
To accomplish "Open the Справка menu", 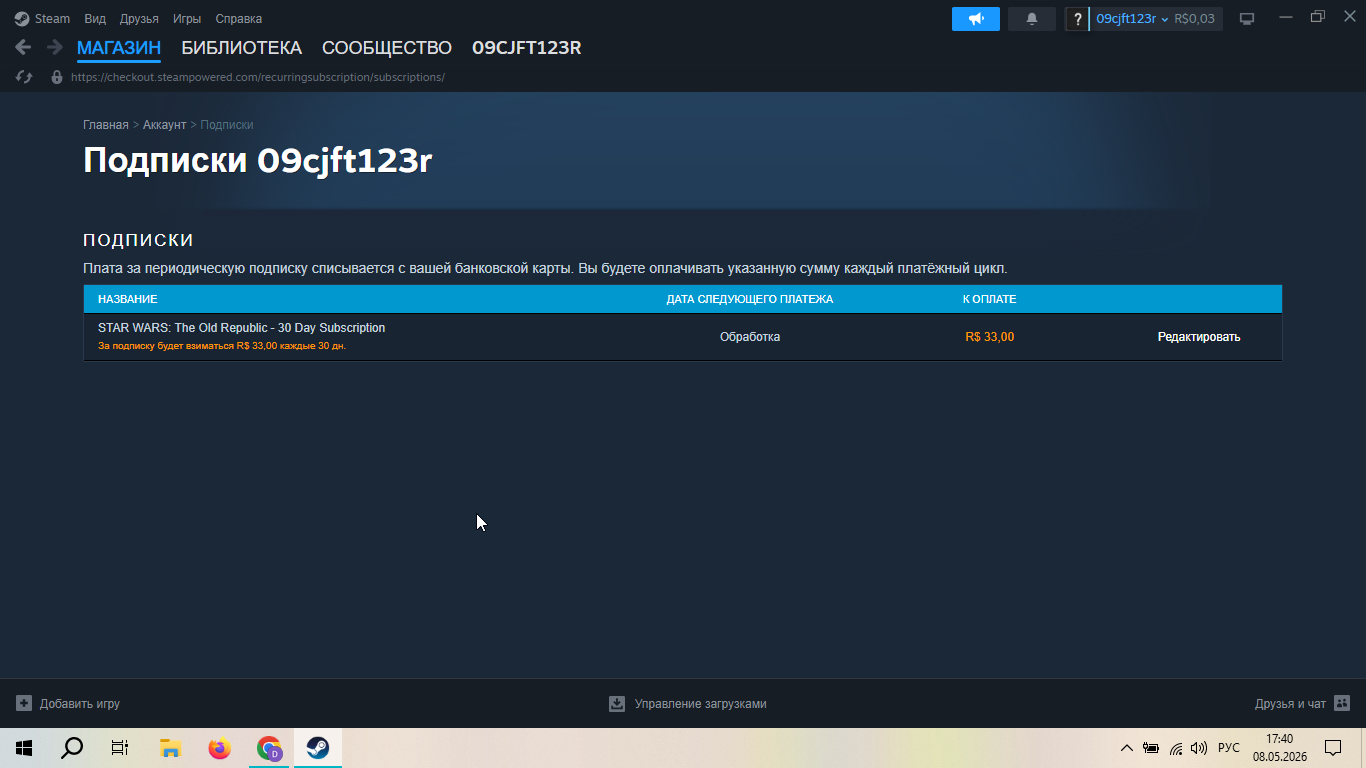I will (239, 19).
